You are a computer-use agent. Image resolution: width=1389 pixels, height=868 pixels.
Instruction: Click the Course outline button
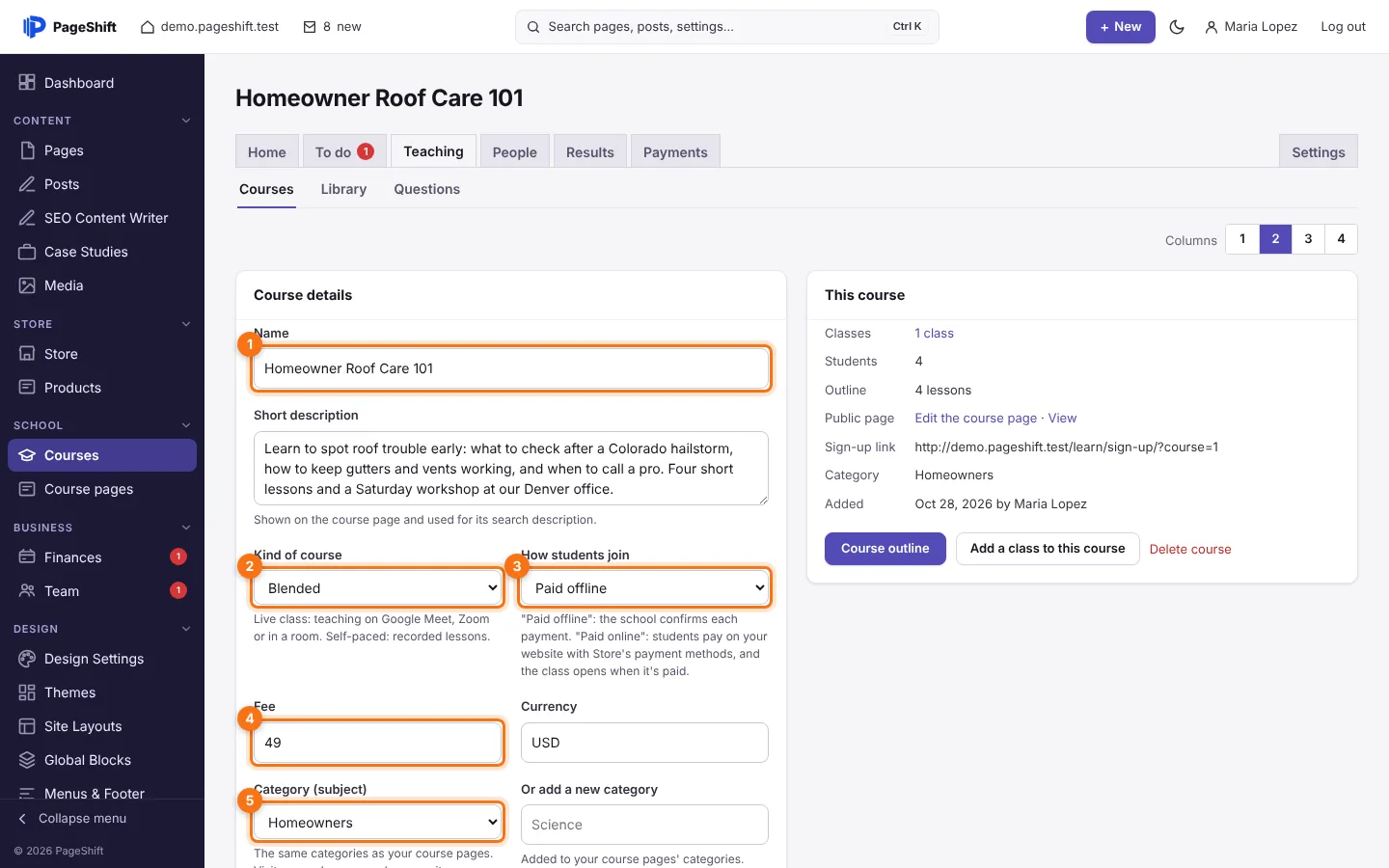pos(885,549)
